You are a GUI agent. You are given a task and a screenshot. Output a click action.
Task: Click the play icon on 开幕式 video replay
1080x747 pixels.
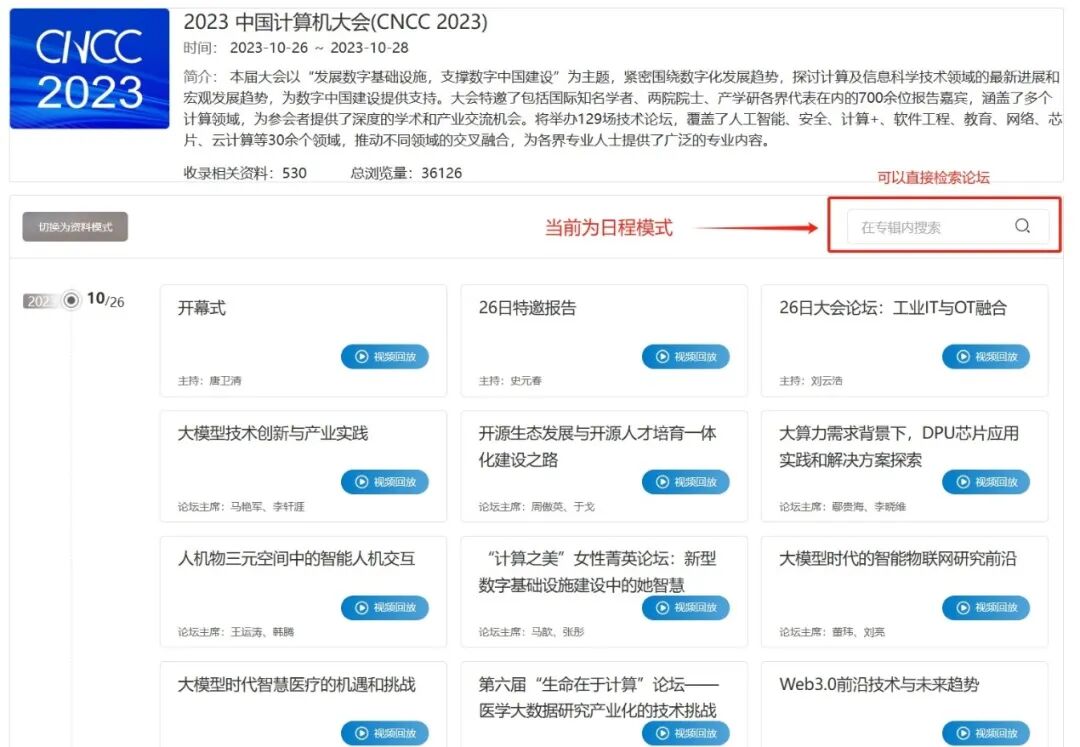click(361, 356)
